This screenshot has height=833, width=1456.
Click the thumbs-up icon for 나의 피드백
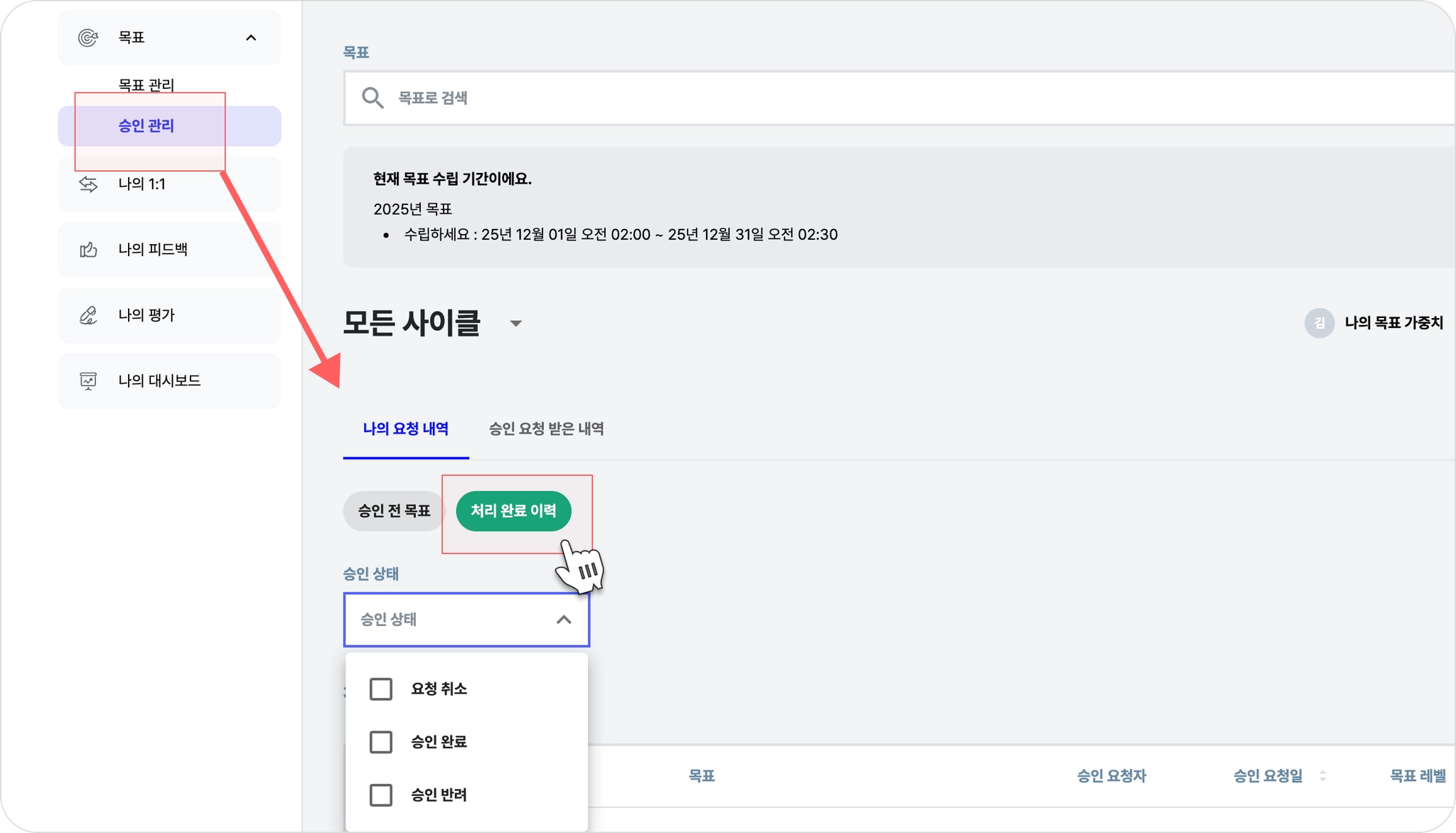[x=87, y=250]
